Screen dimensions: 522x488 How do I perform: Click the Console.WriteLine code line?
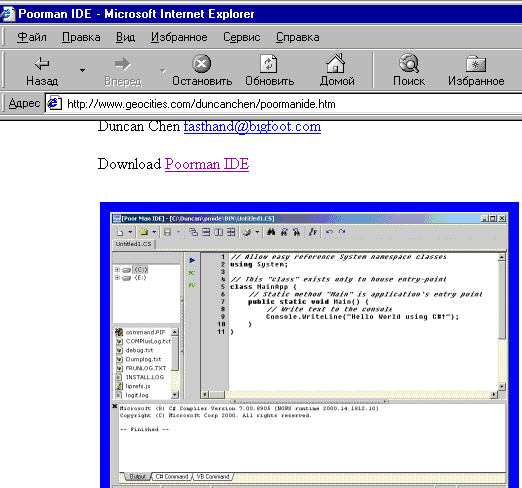coord(362,317)
